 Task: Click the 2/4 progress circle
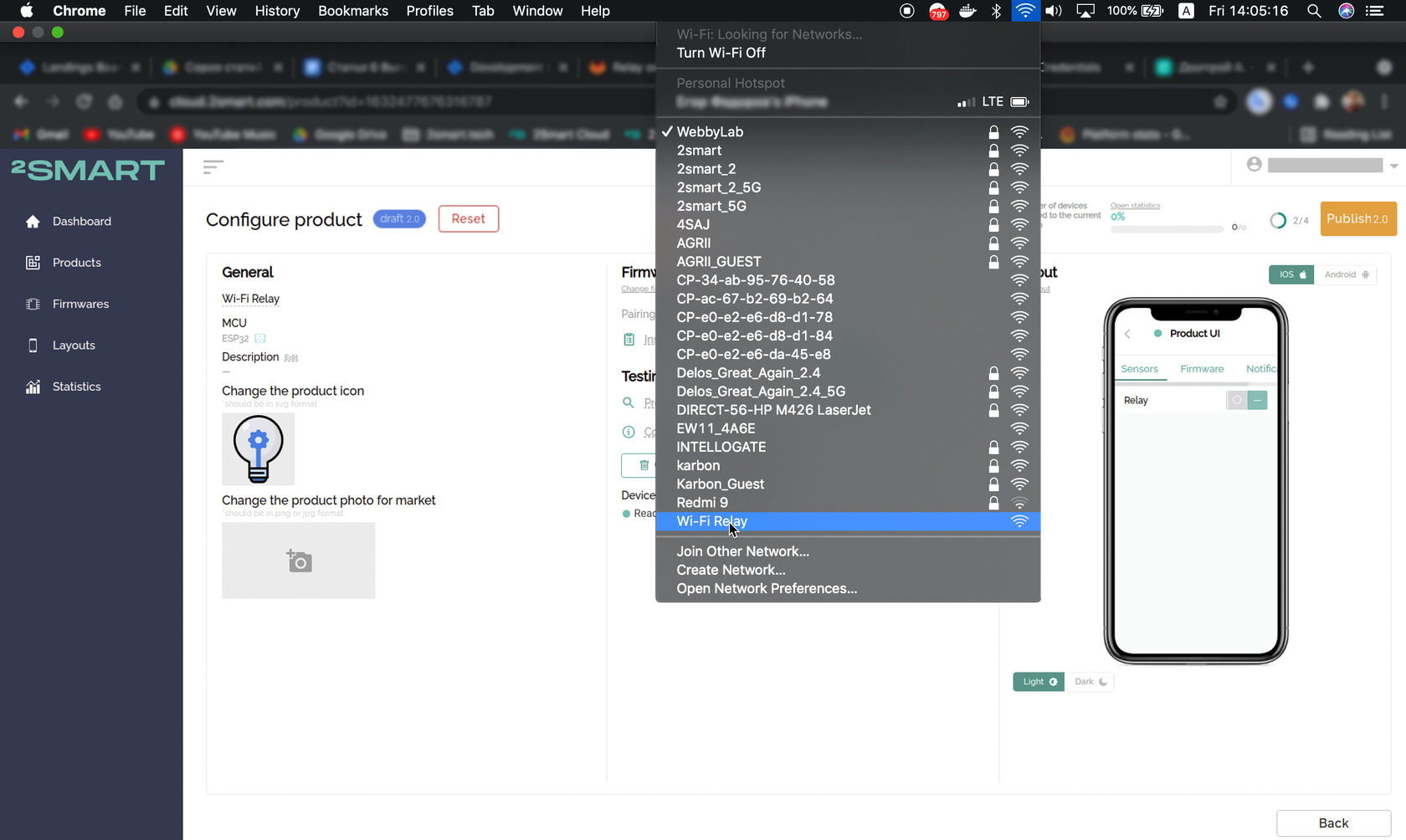(1278, 221)
